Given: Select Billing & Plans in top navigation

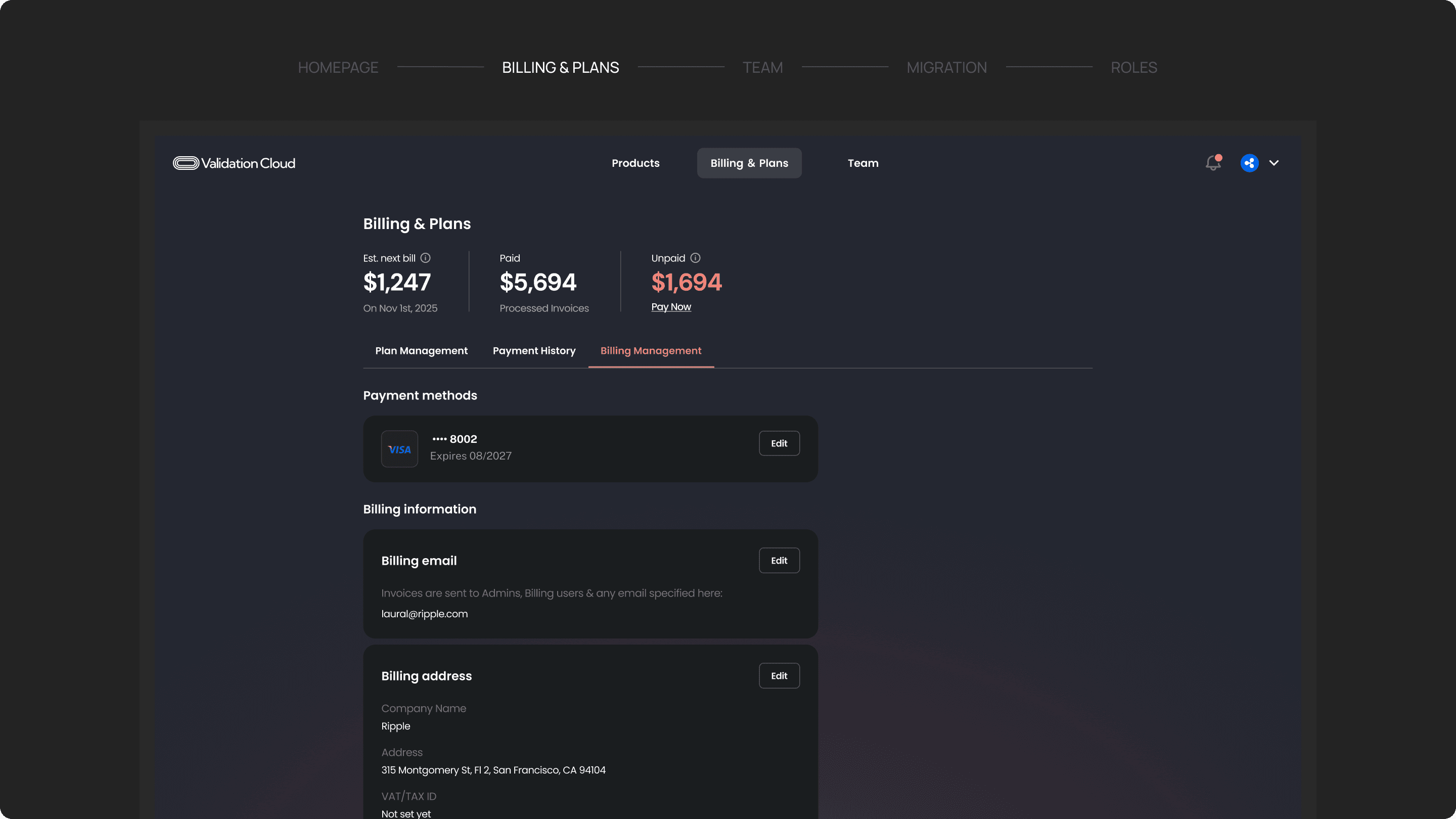Looking at the screenshot, I should coord(749,163).
